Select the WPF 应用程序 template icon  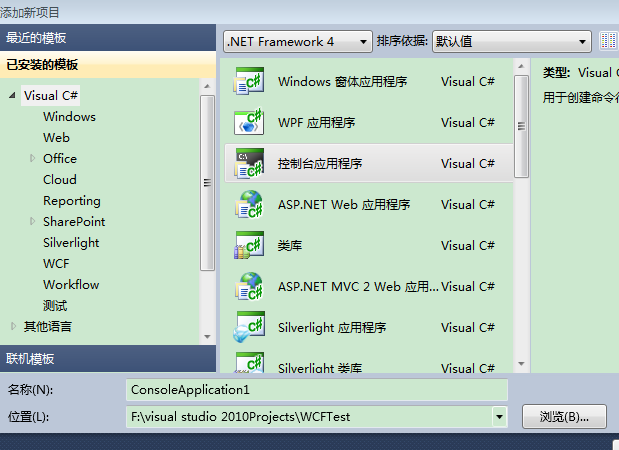click(x=249, y=122)
